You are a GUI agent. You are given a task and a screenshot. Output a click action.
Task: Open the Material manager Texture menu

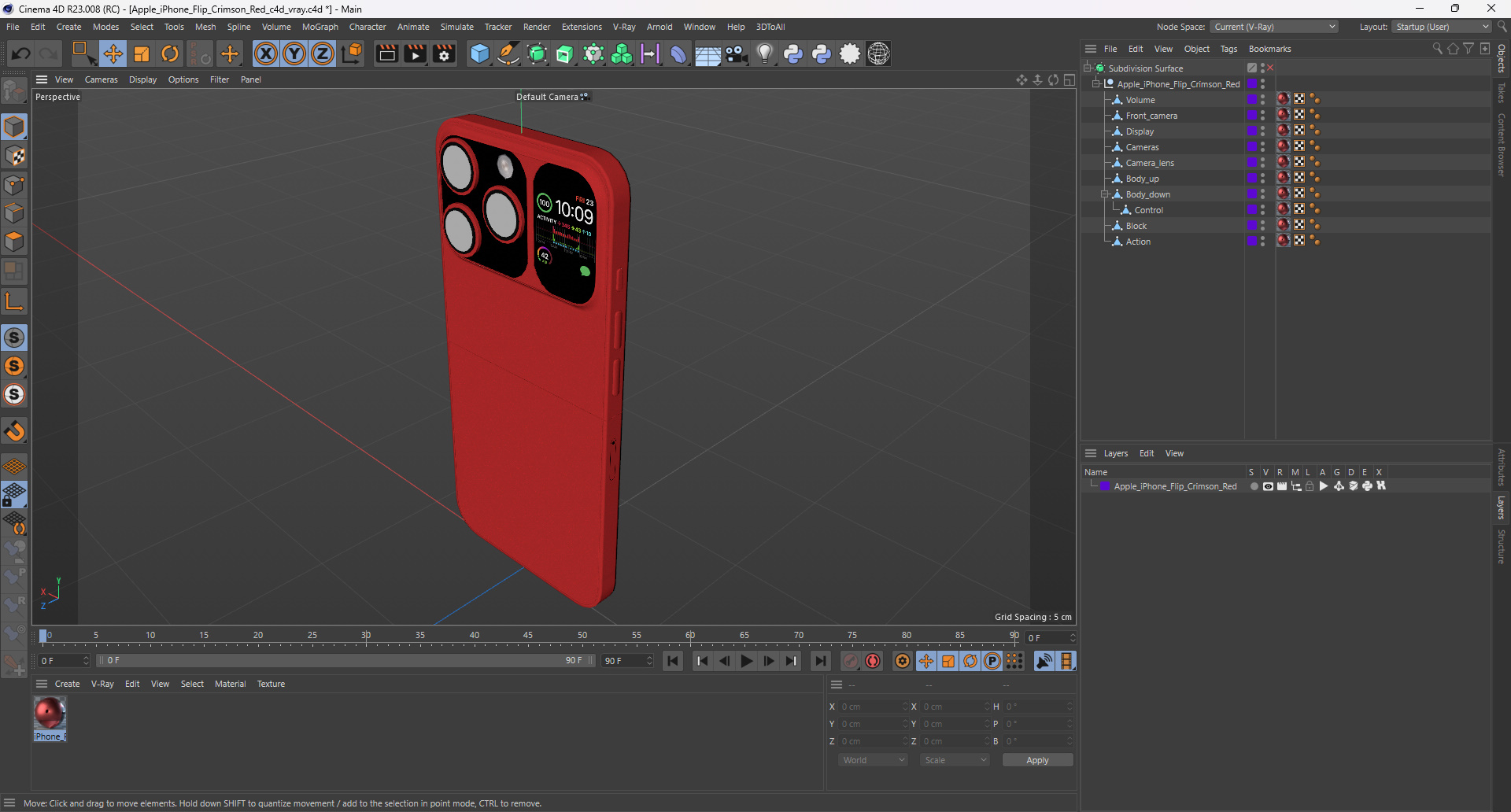click(271, 684)
